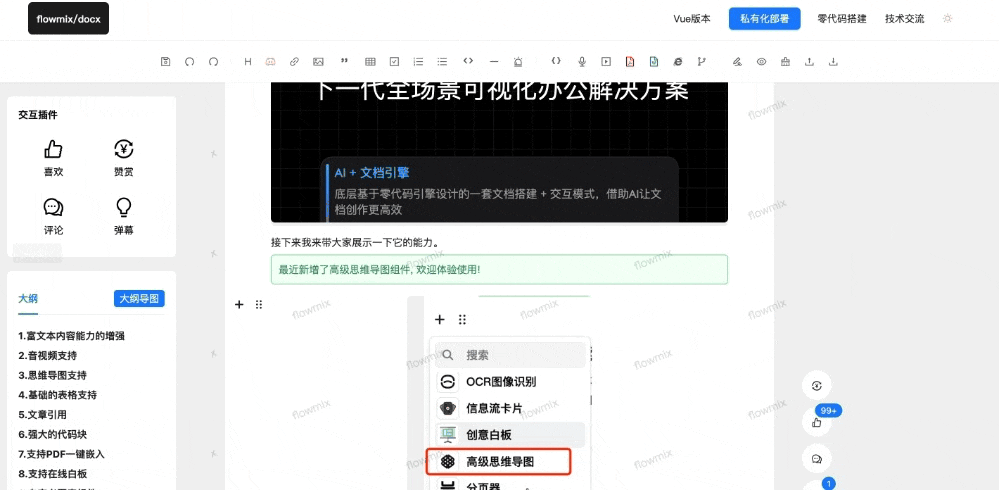Click the save document toolbar icon
This screenshot has width=999, height=490.
point(166,62)
